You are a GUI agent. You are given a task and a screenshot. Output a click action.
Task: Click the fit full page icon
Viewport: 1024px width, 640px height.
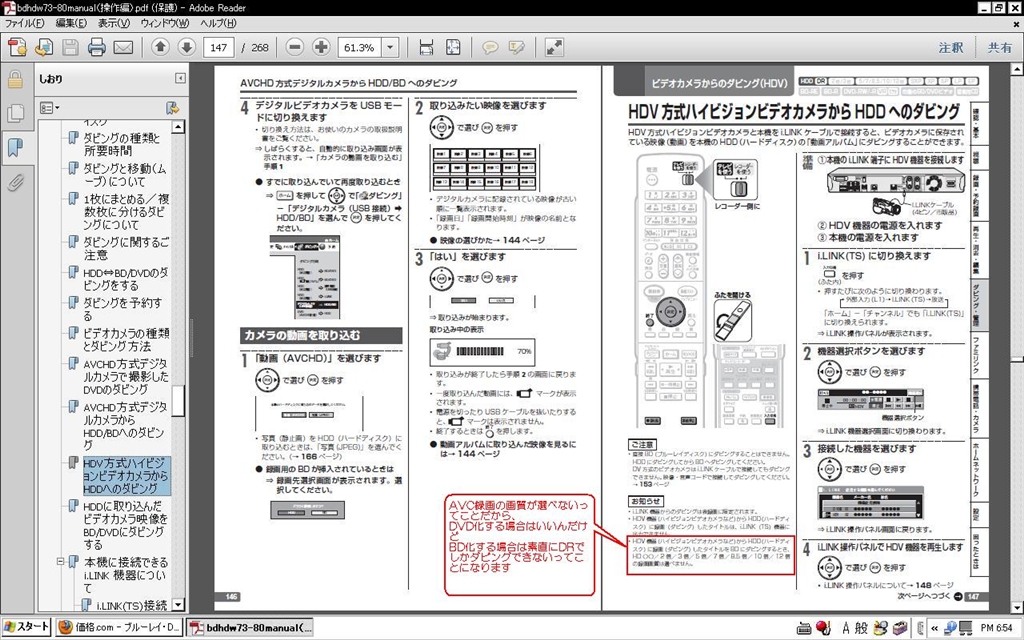coord(453,48)
